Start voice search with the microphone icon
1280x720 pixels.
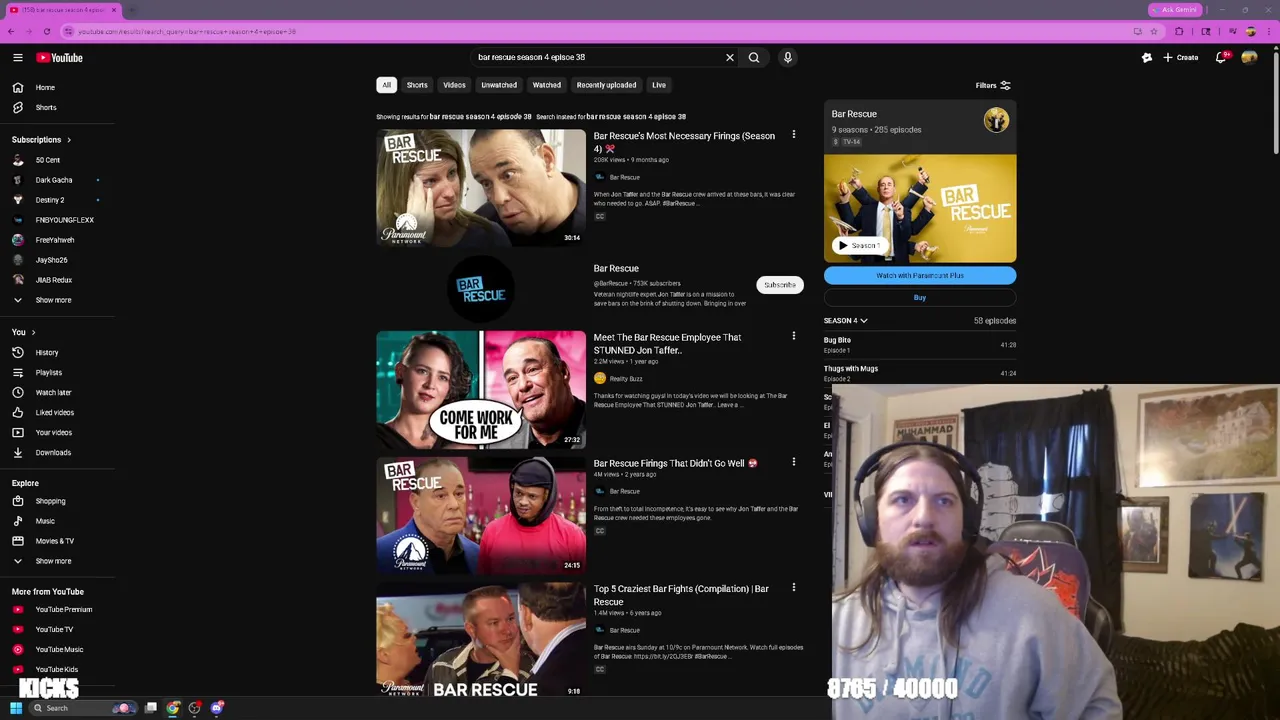click(788, 58)
